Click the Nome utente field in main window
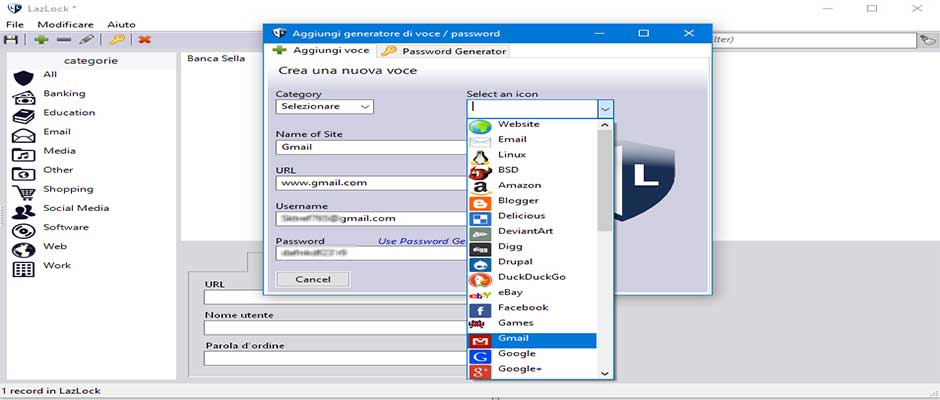 335,327
